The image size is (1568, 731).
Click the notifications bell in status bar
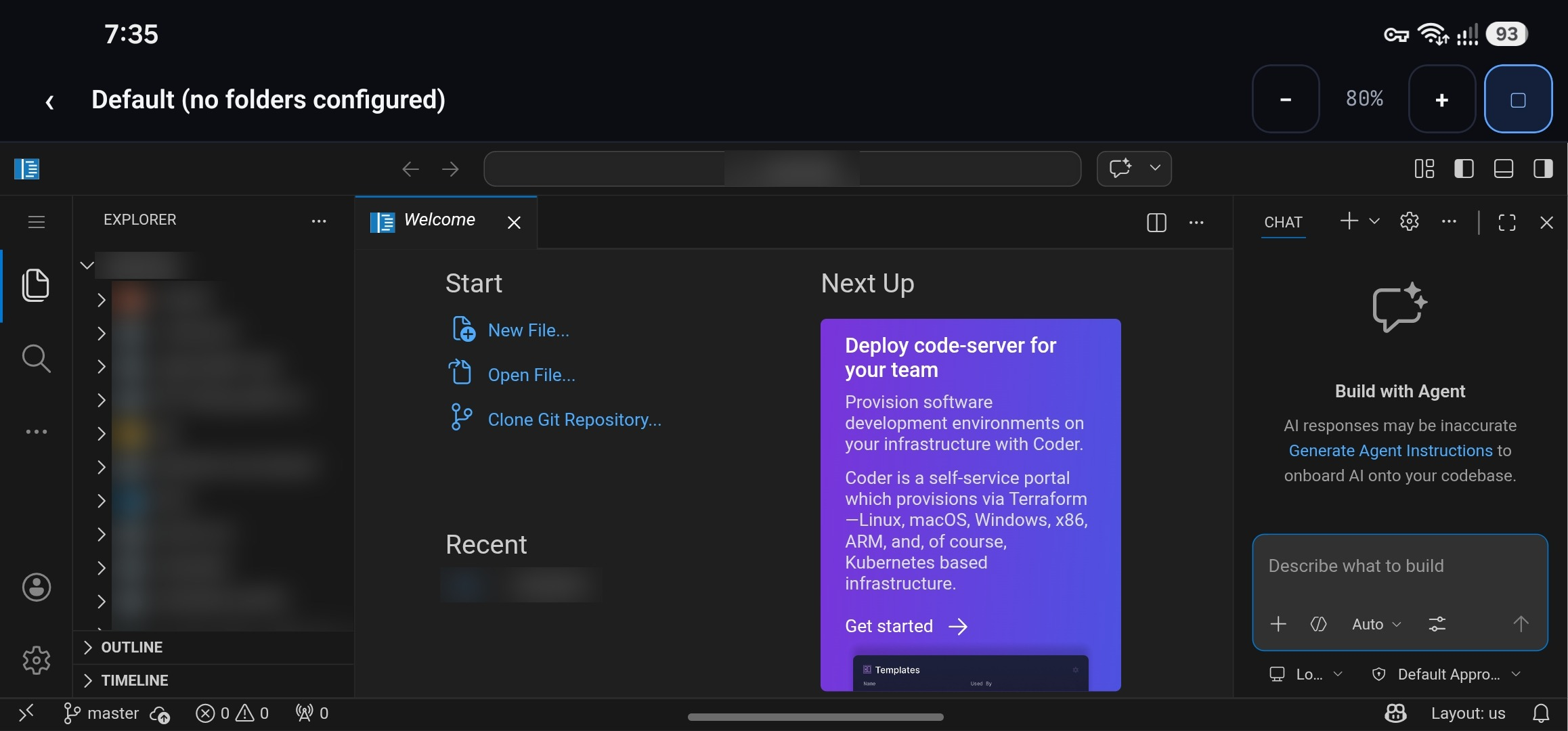(x=1542, y=713)
